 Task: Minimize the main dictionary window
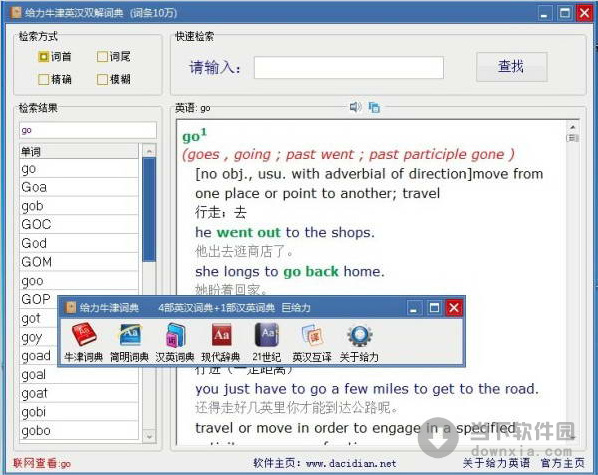pos(545,13)
